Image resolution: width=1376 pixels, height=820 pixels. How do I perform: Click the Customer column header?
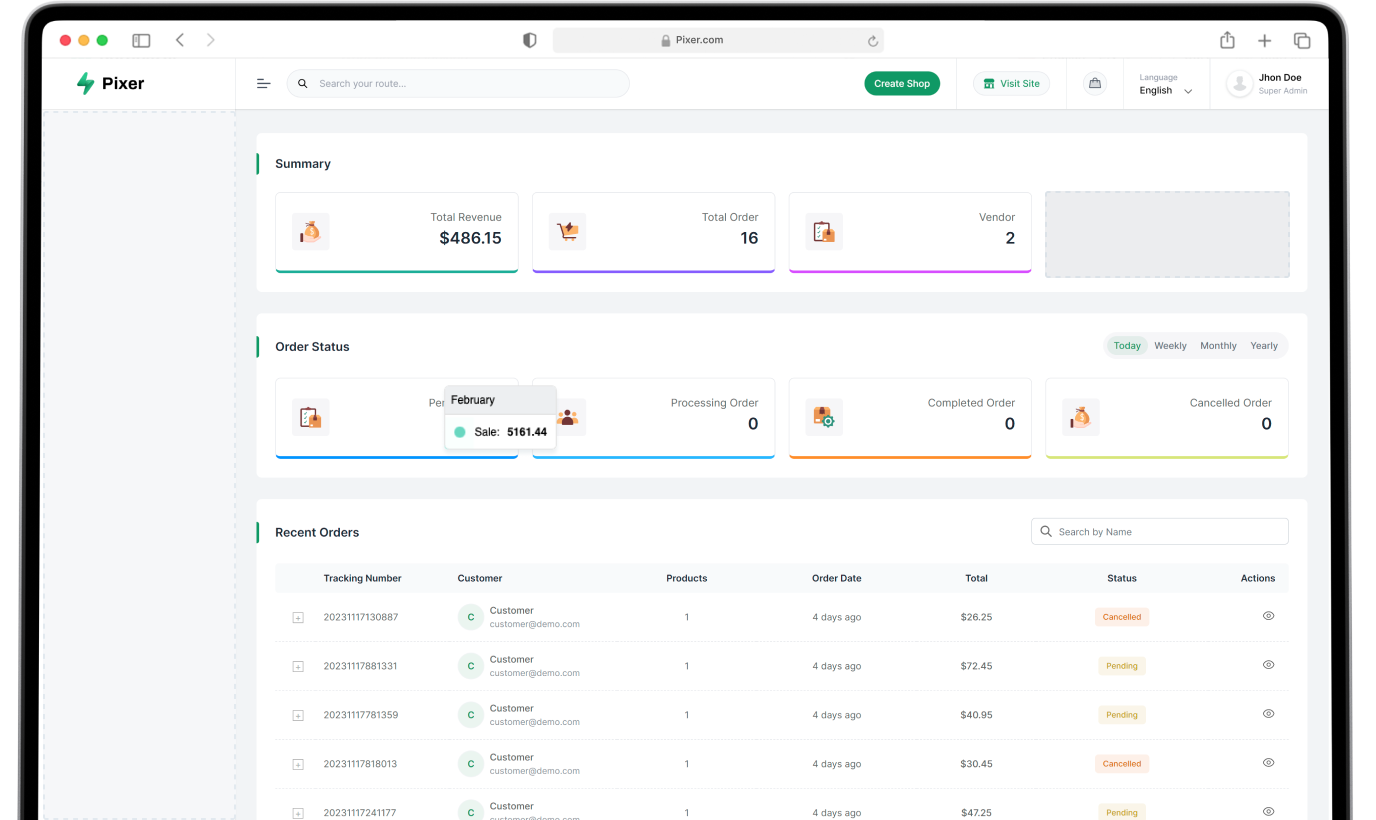(x=480, y=578)
